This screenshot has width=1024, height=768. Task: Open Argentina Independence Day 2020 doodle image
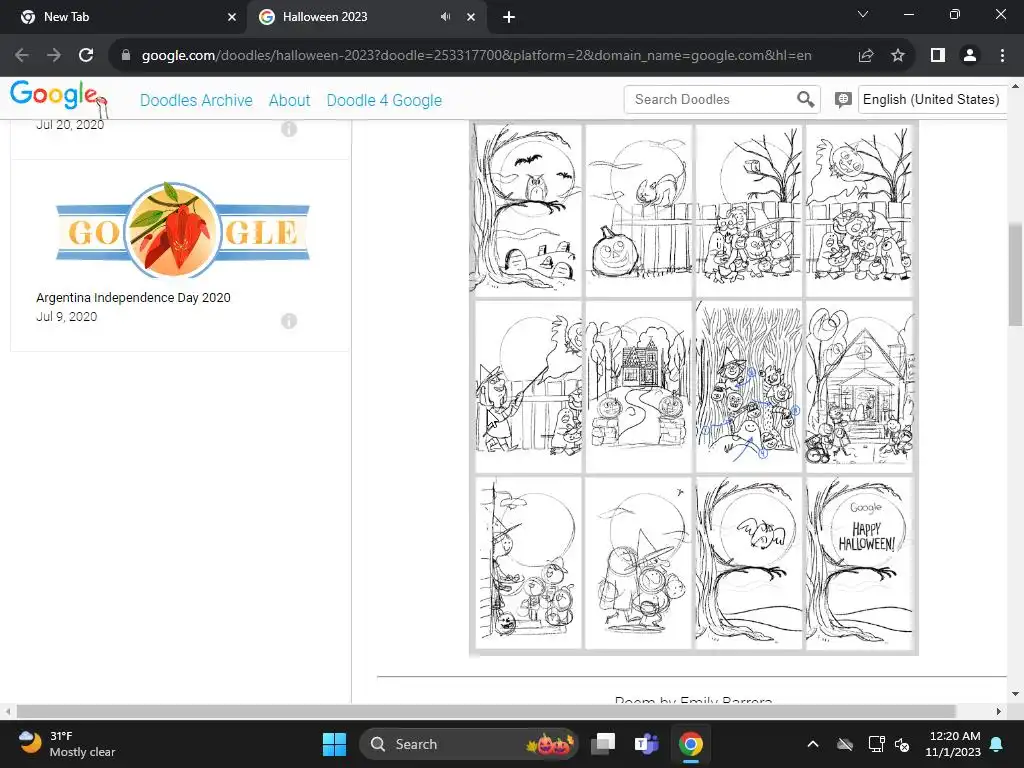click(182, 230)
